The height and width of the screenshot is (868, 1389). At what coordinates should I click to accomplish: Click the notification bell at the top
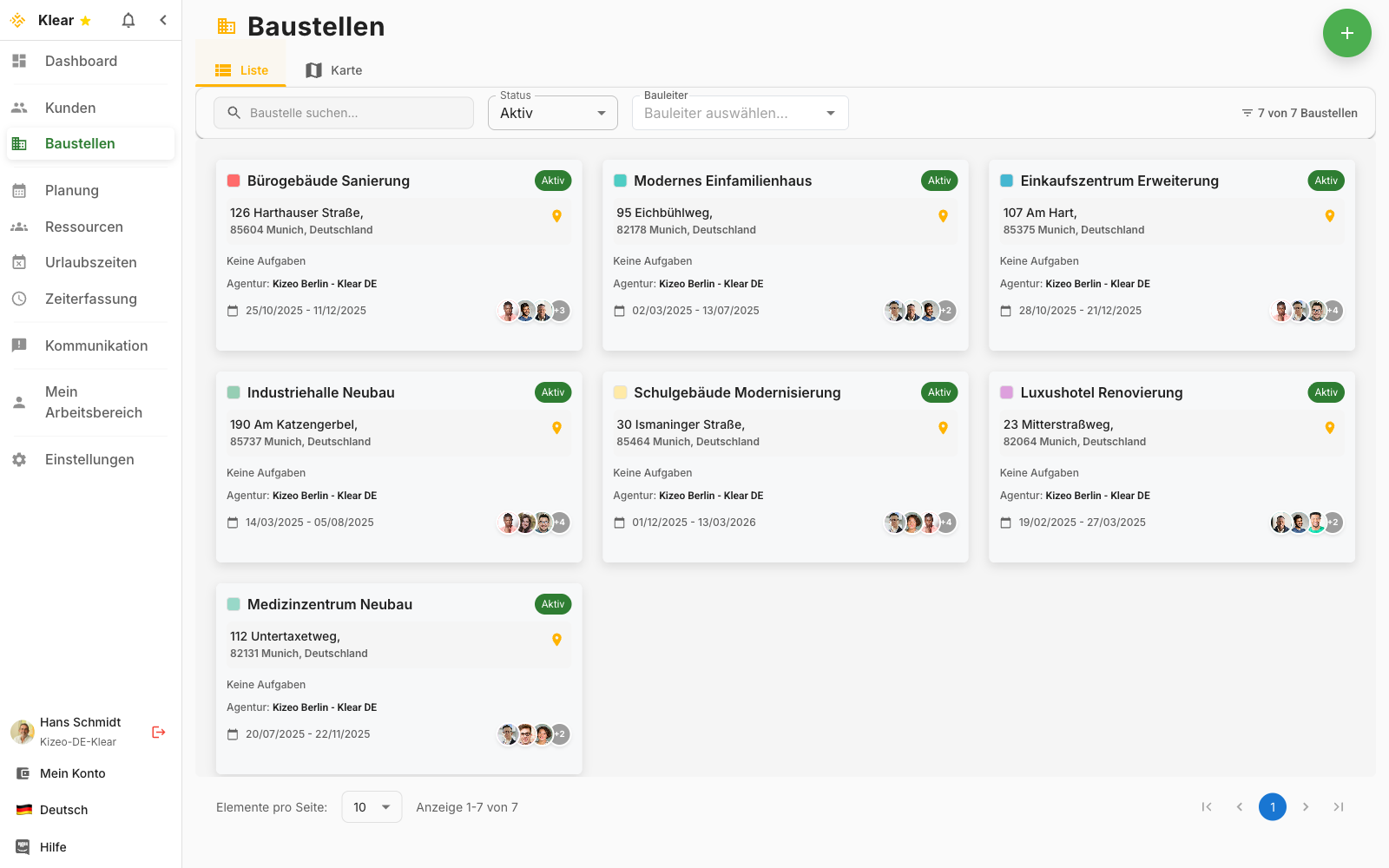tap(128, 19)
